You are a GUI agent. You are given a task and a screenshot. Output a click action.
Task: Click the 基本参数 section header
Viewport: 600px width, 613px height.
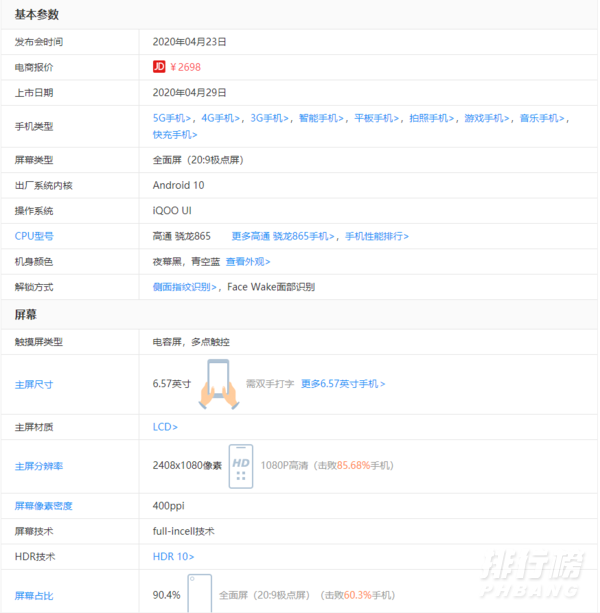point(37,14)
